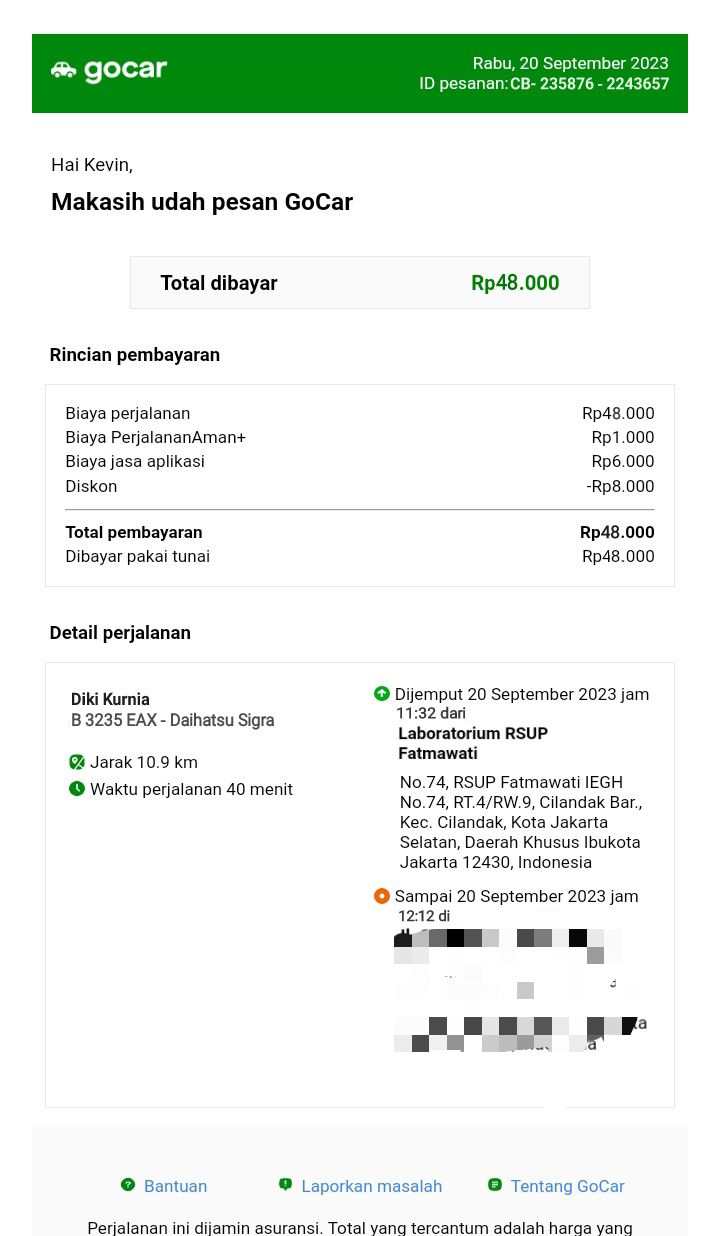The image size is (720, 1236).
Task: Click the green Rp48.000 total paid amount
Action: point(515,283)
